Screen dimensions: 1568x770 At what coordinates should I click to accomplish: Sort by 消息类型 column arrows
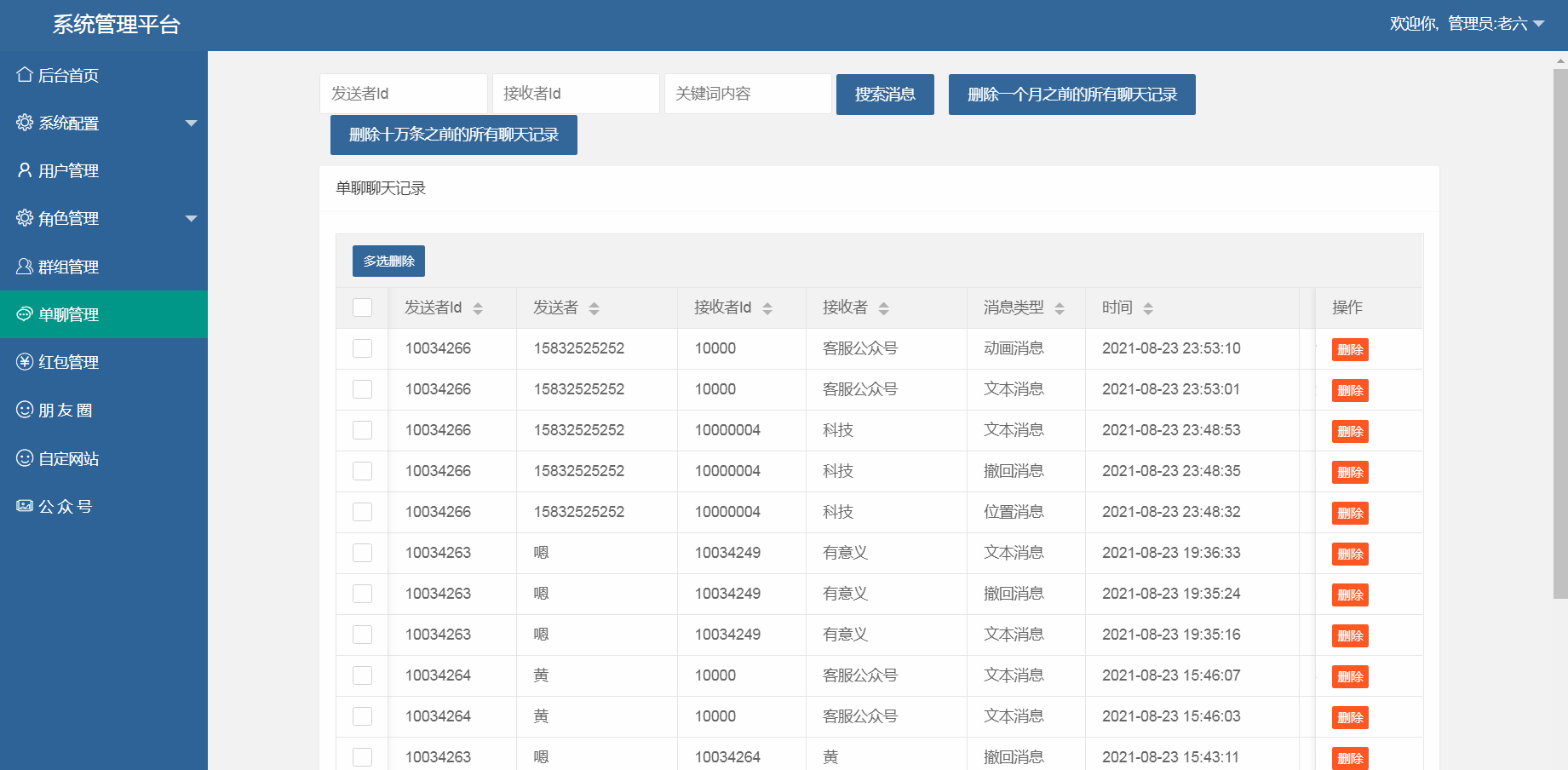(1060, 308)
